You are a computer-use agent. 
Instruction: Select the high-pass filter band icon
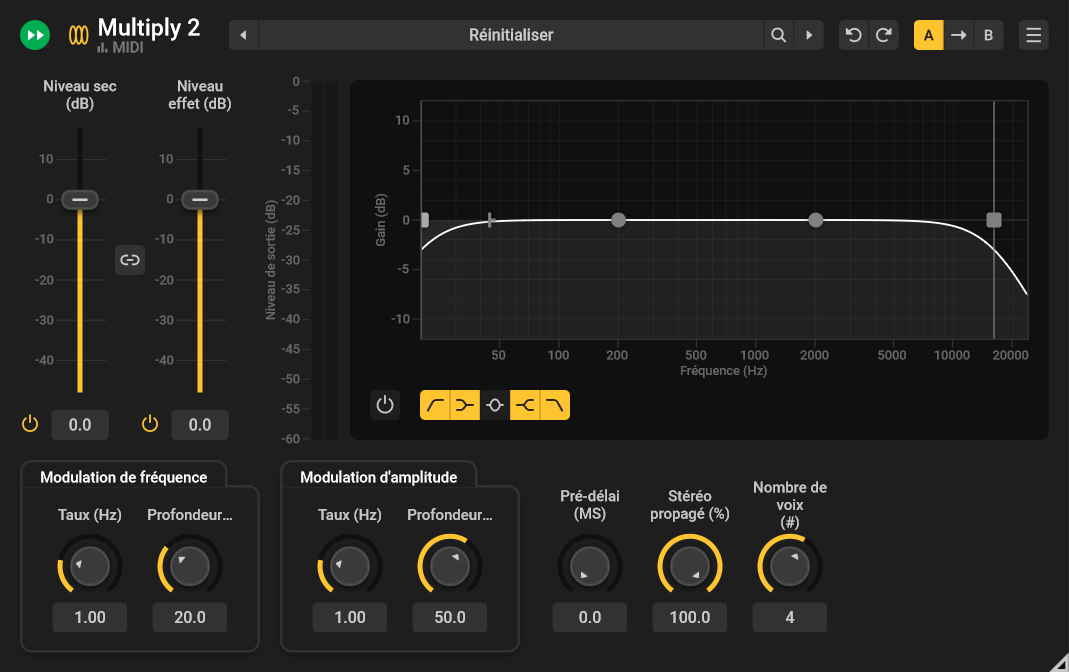(435, 406)
